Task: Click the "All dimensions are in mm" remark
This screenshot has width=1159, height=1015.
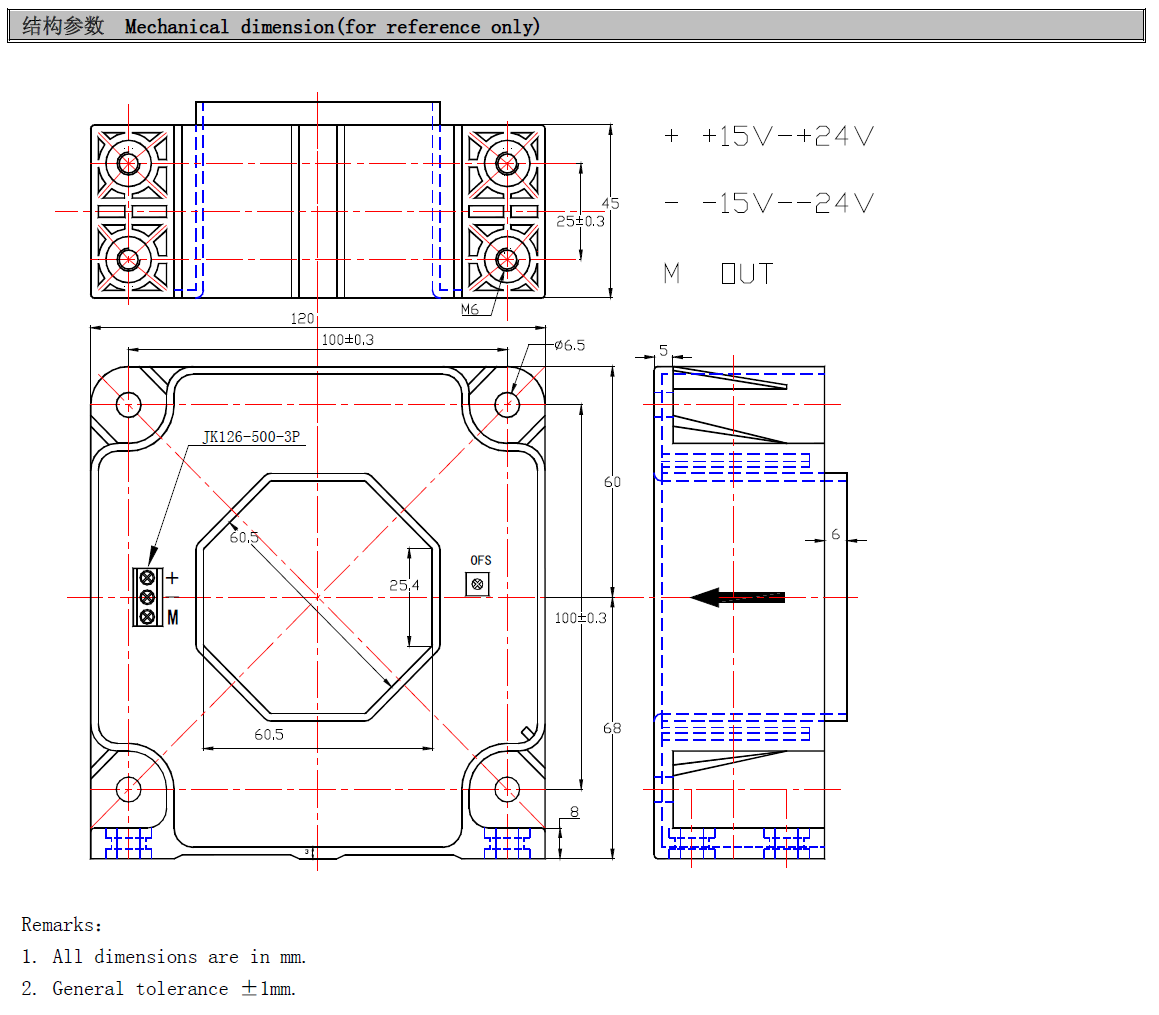Action: pos(164,956)
